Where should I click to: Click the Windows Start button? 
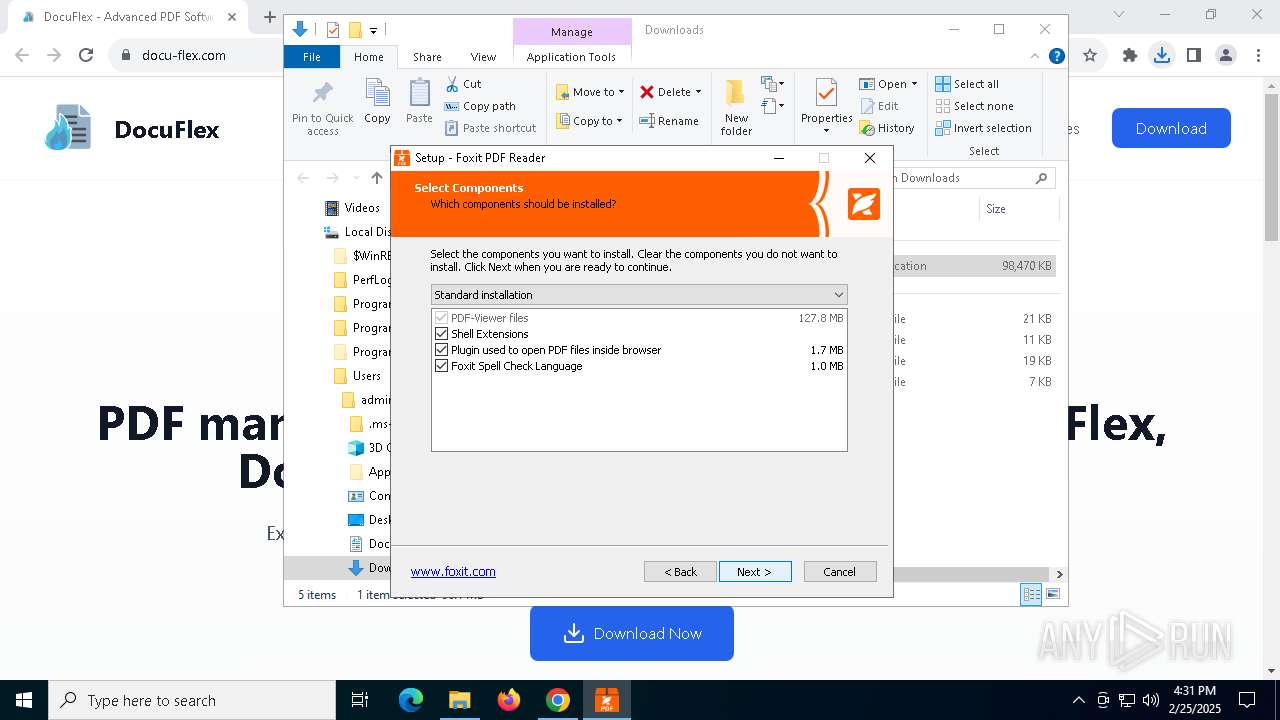click(x=24, y=700)
